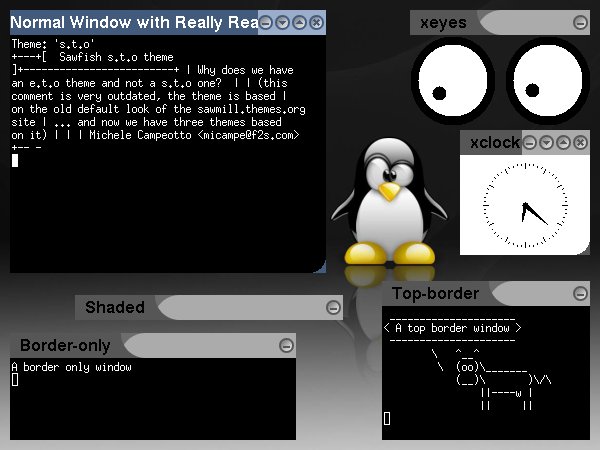
Task: Click the 'A border only window' text
Action: 72,367
